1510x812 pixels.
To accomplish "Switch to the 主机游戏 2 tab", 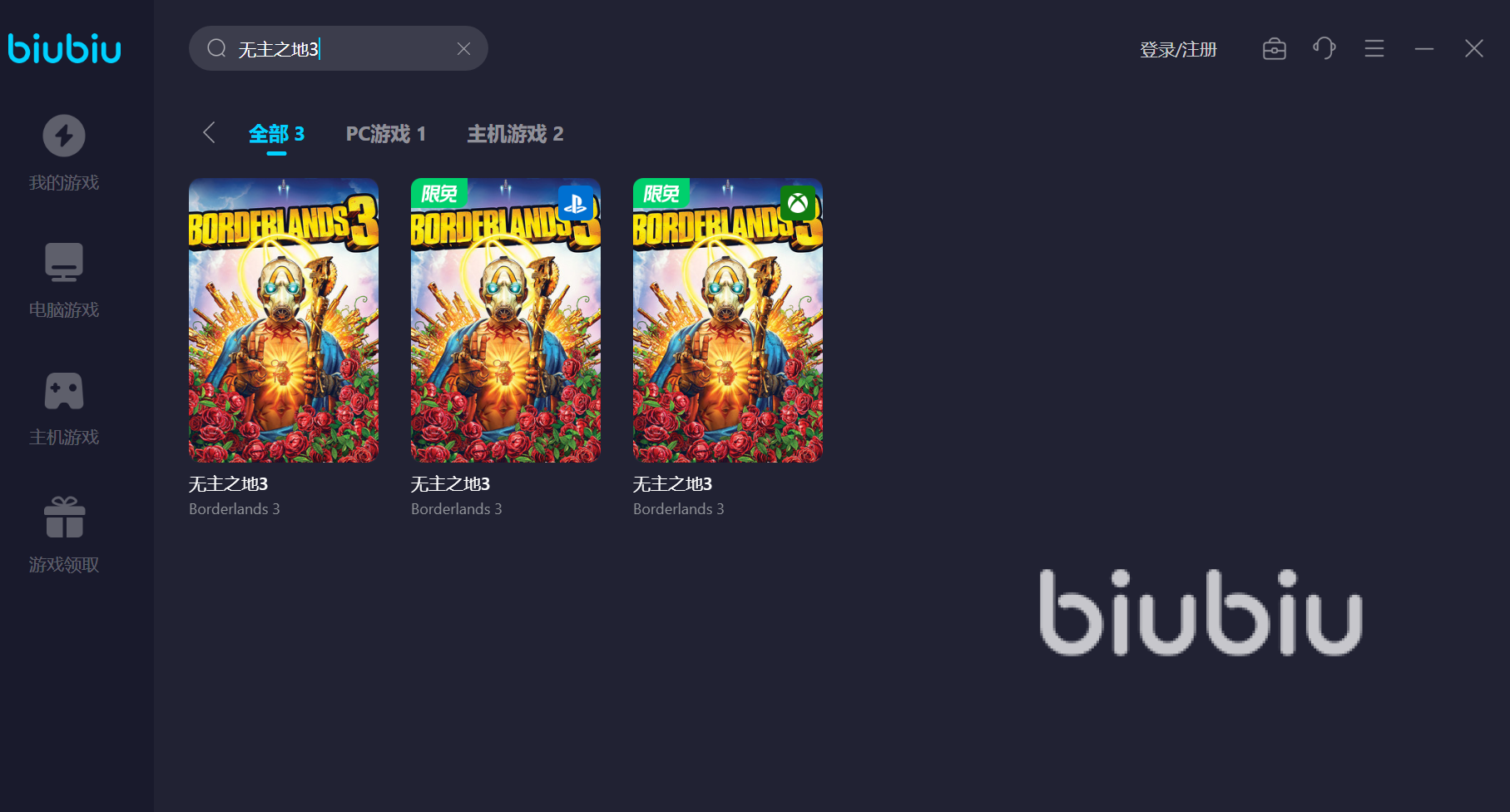I will (x=515, y=134).
